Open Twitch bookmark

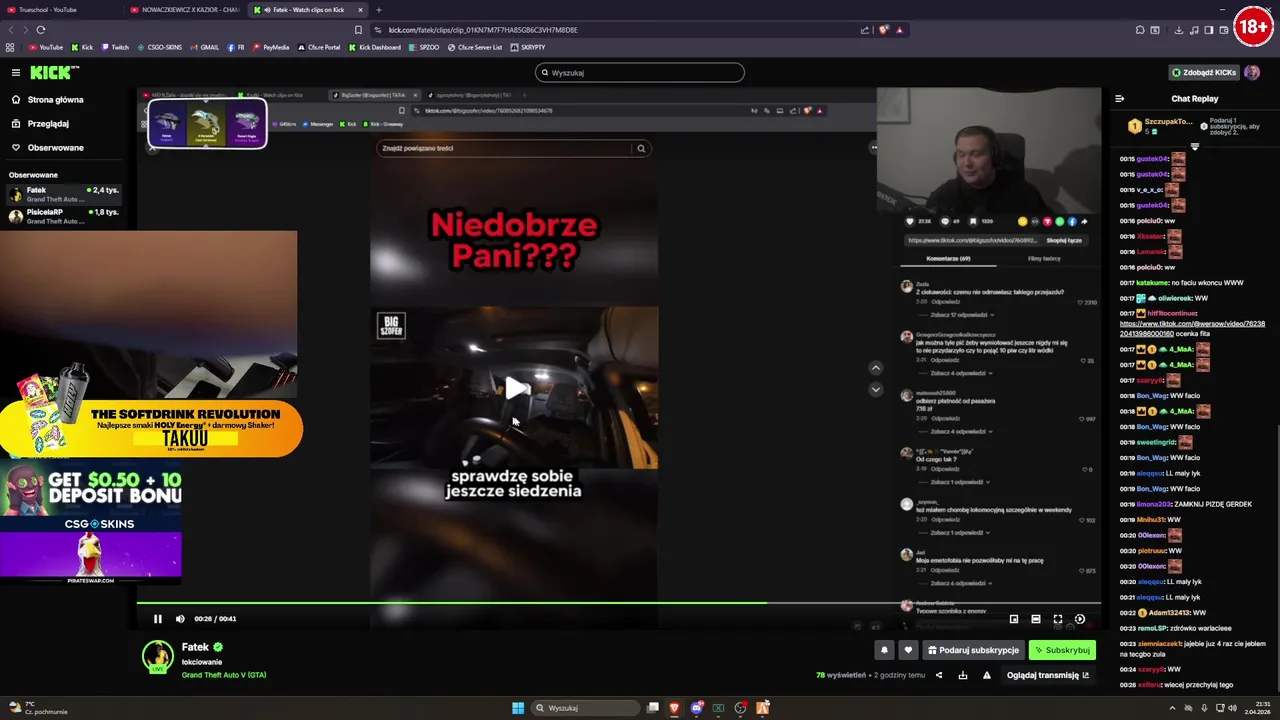coord(115,47)
